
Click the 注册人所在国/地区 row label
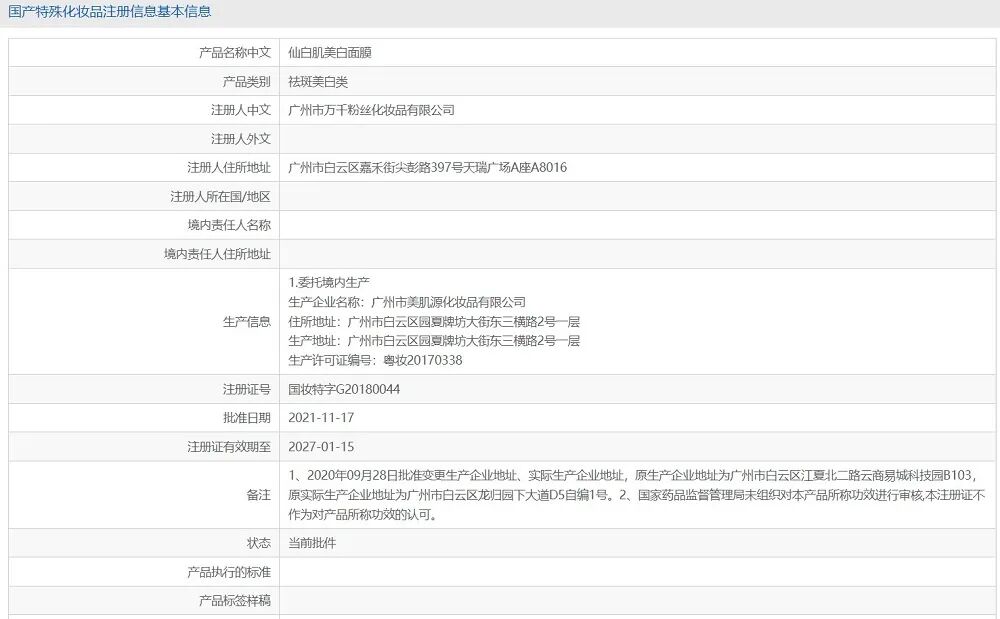pyautogui.click(x=225, y=196)
